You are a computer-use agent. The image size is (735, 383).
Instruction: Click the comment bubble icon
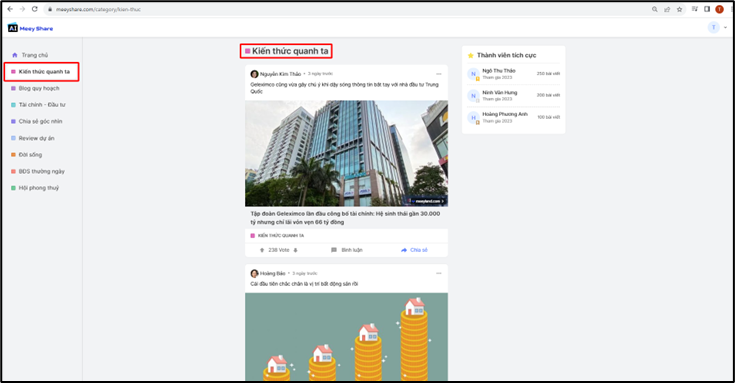point(334,250)
